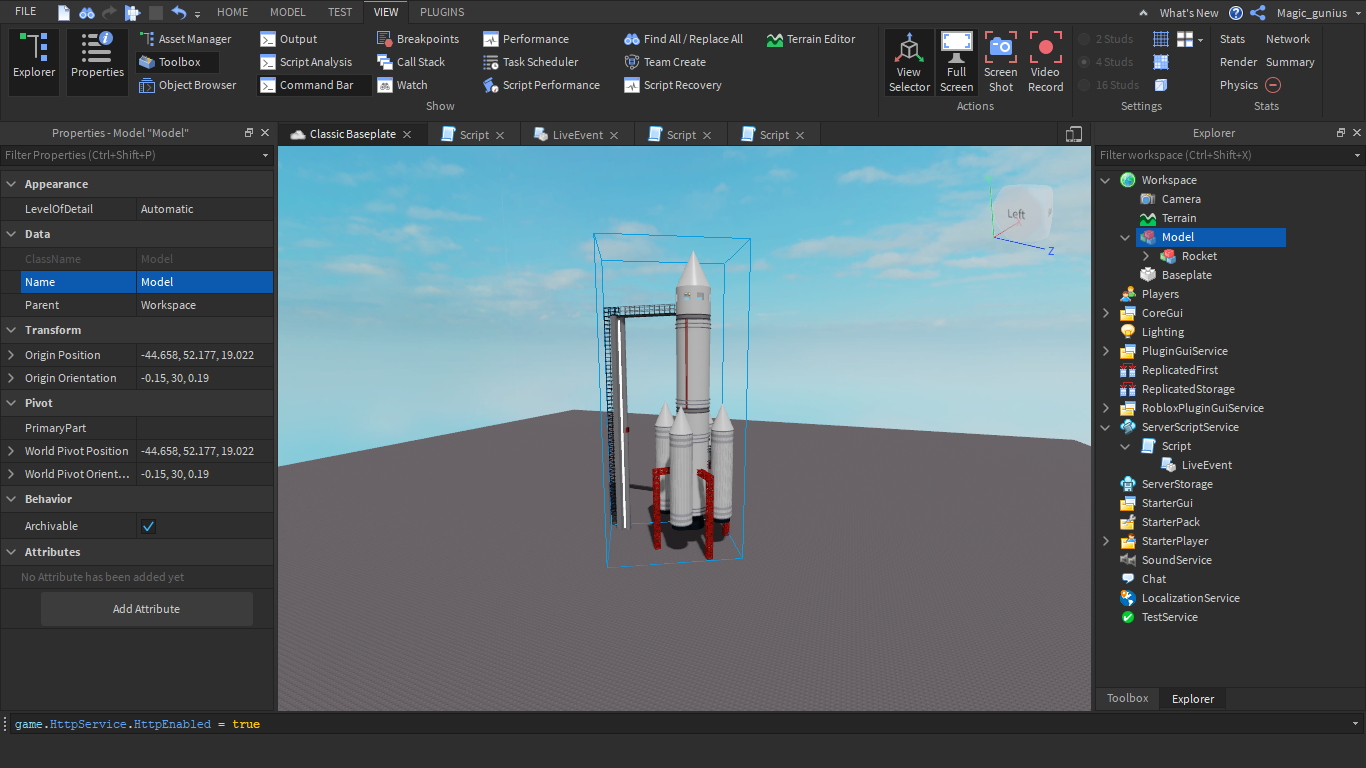Toggle the Archivable checkbox
This screenshot has width=1366, height=768.
click(148, 526)
